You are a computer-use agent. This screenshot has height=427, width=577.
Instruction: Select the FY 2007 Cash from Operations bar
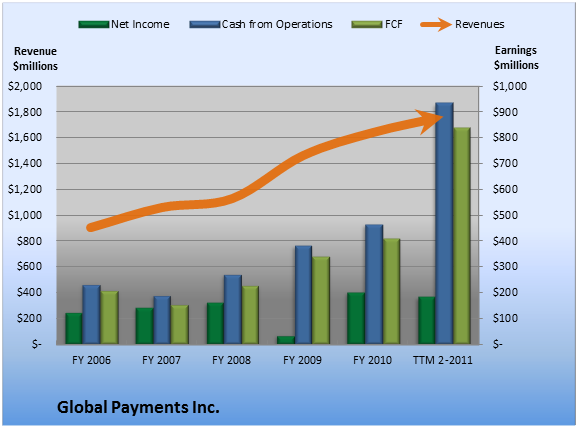click(162, 320)
